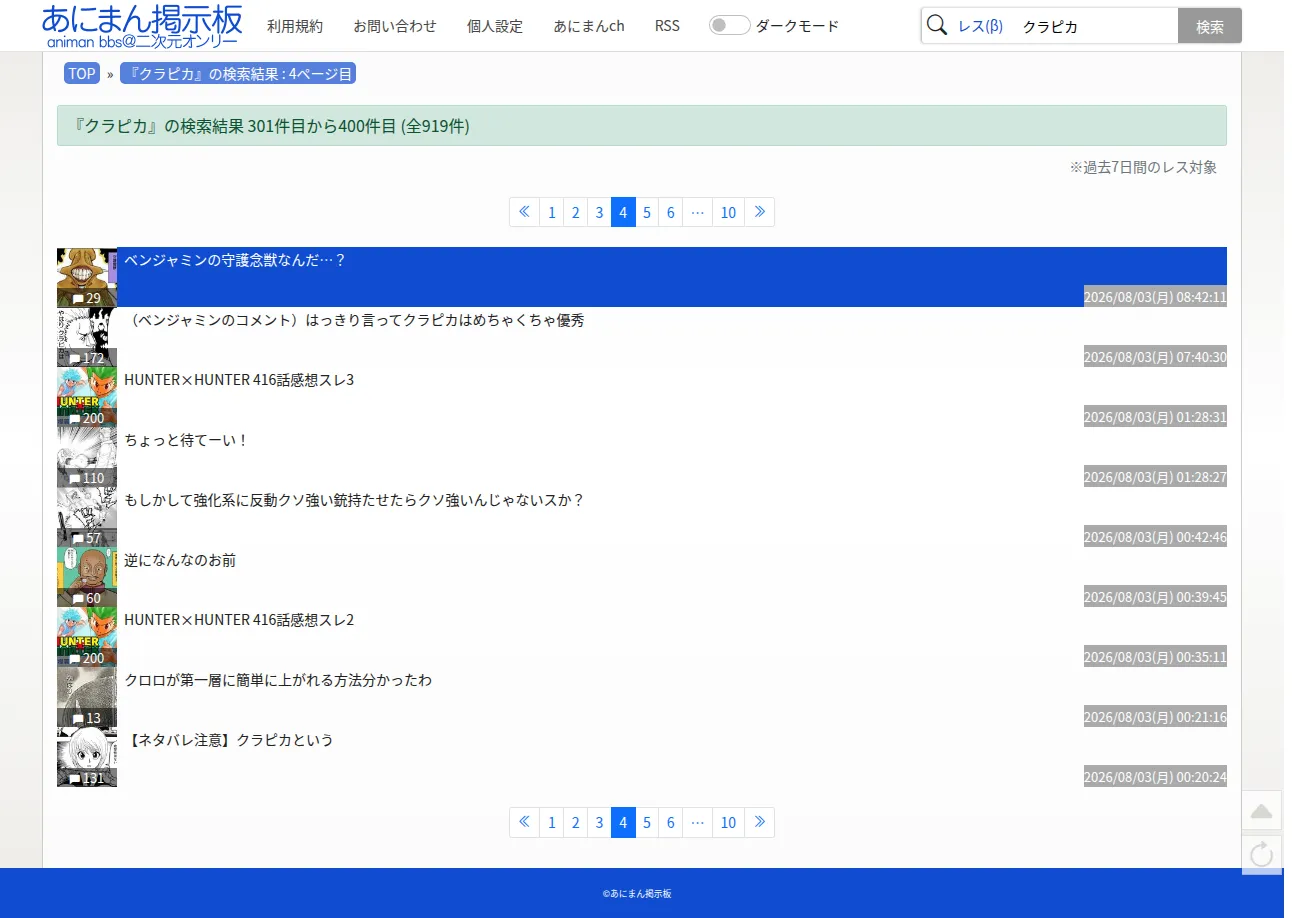Open the RSS link in the header

point(667,26)
